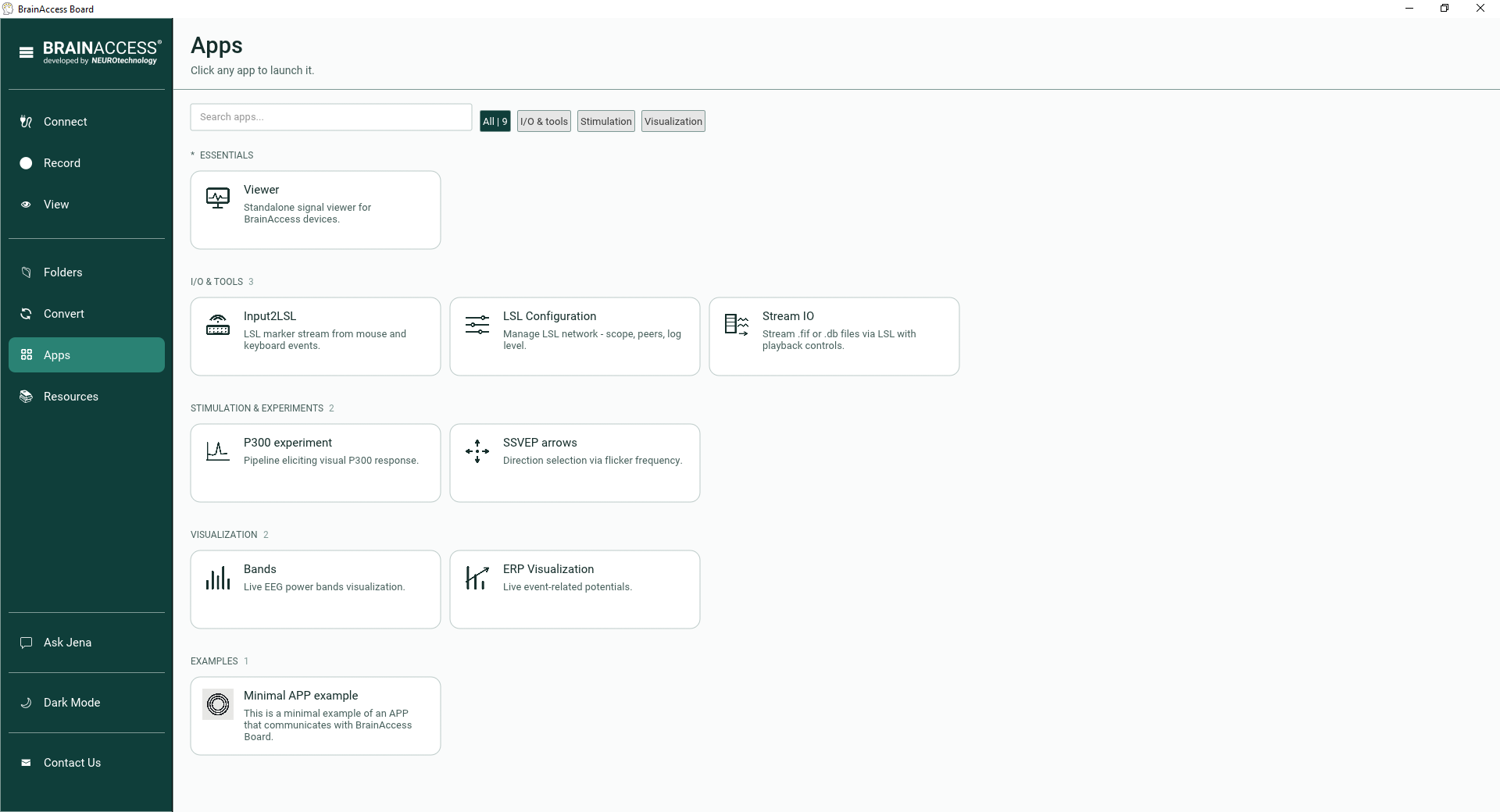
Task: Click 'Direction selection via flicker frequency.' text
Action: [x=592, y=461]
